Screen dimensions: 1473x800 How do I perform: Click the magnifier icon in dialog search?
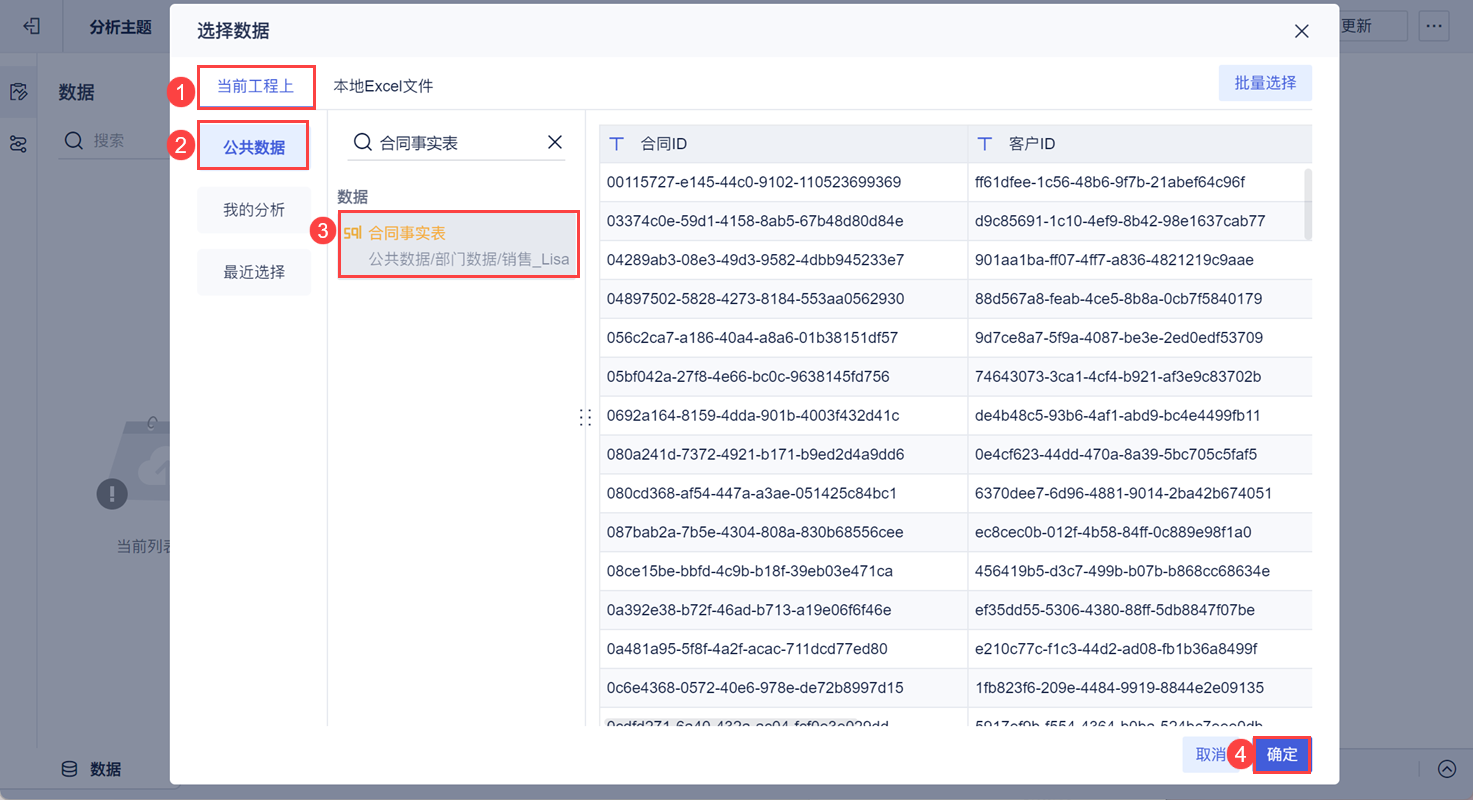click(x=363, y=142)
